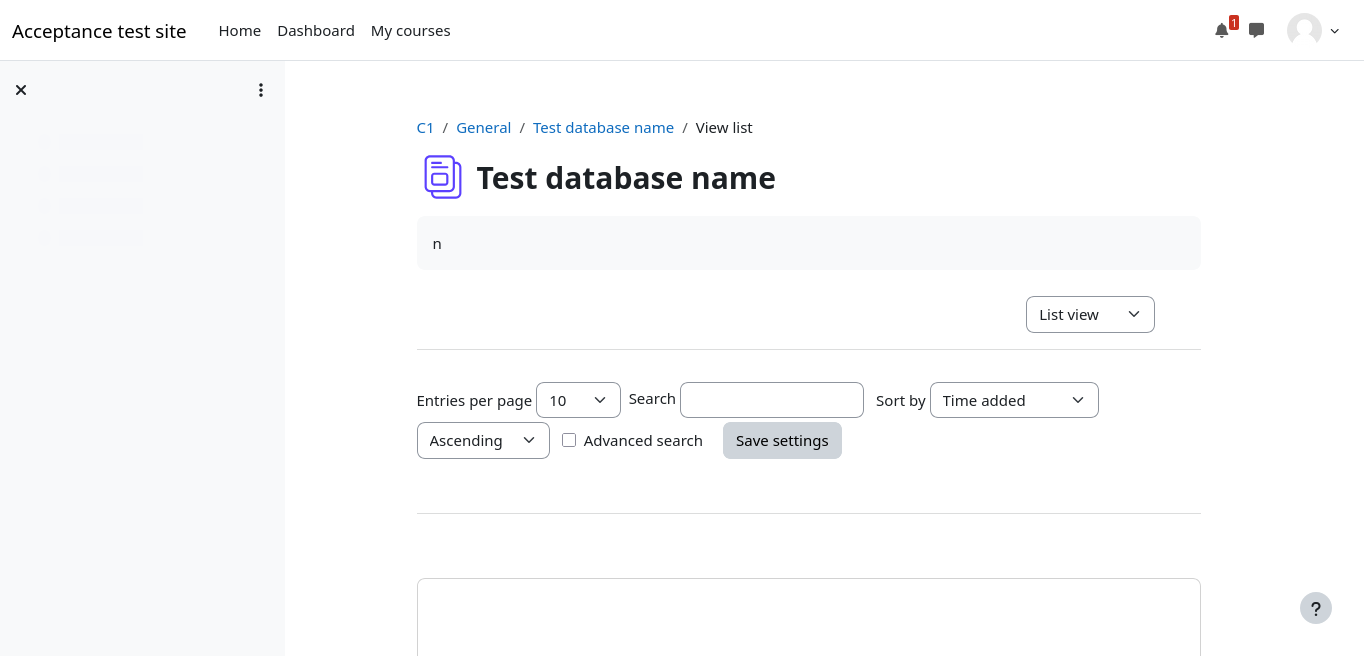1364x656 pixels.
Task: Click the user avatar picture
Action: click(1304, 30)
